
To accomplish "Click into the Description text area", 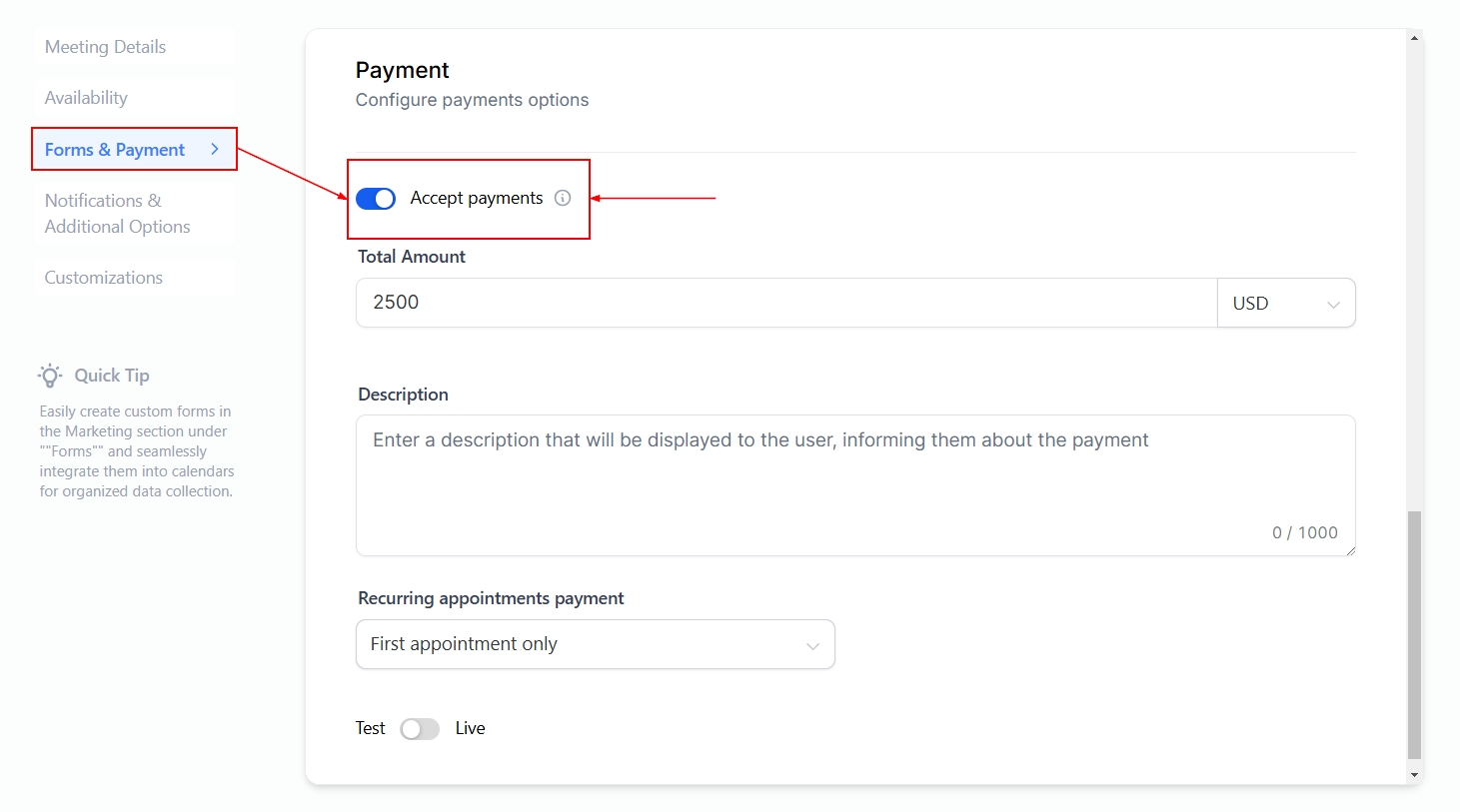I will pos(855,484).
